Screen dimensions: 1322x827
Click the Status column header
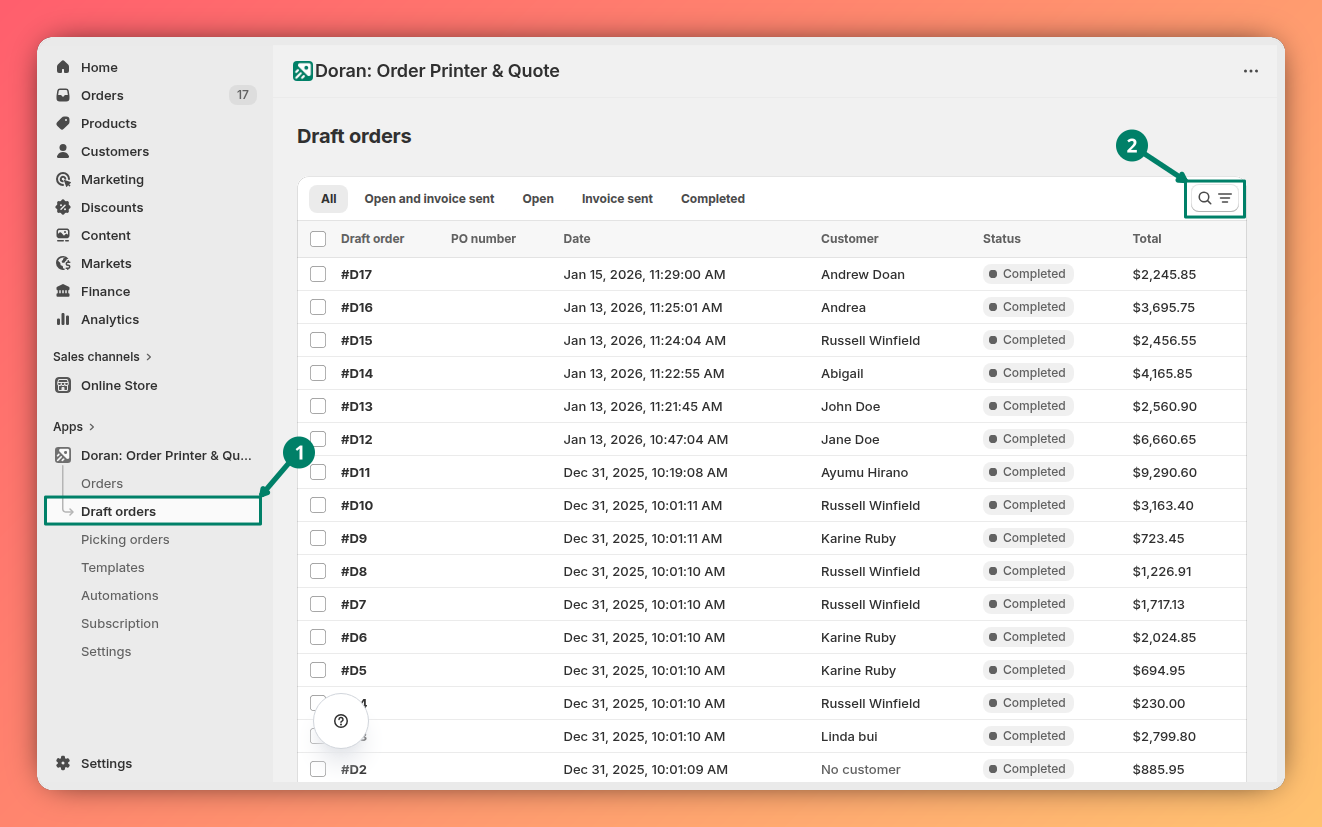tap(1002, 239)
